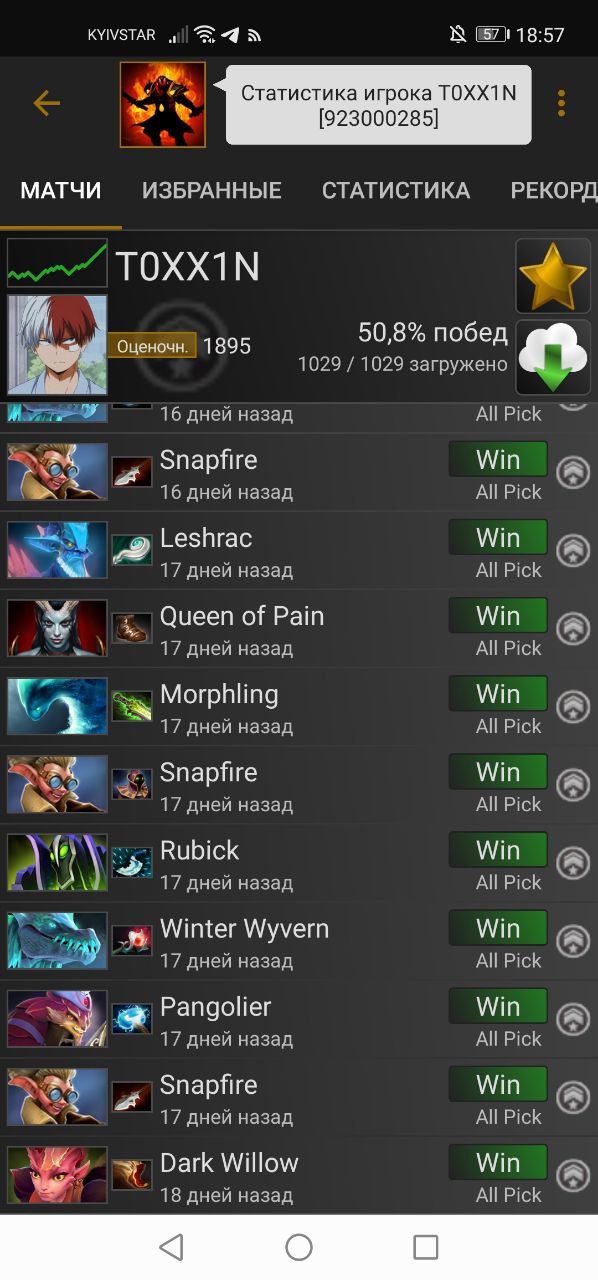This screenshot has height=1280, width=598.
Task: Switch to the Статистика tab
Action: (396, 190)
